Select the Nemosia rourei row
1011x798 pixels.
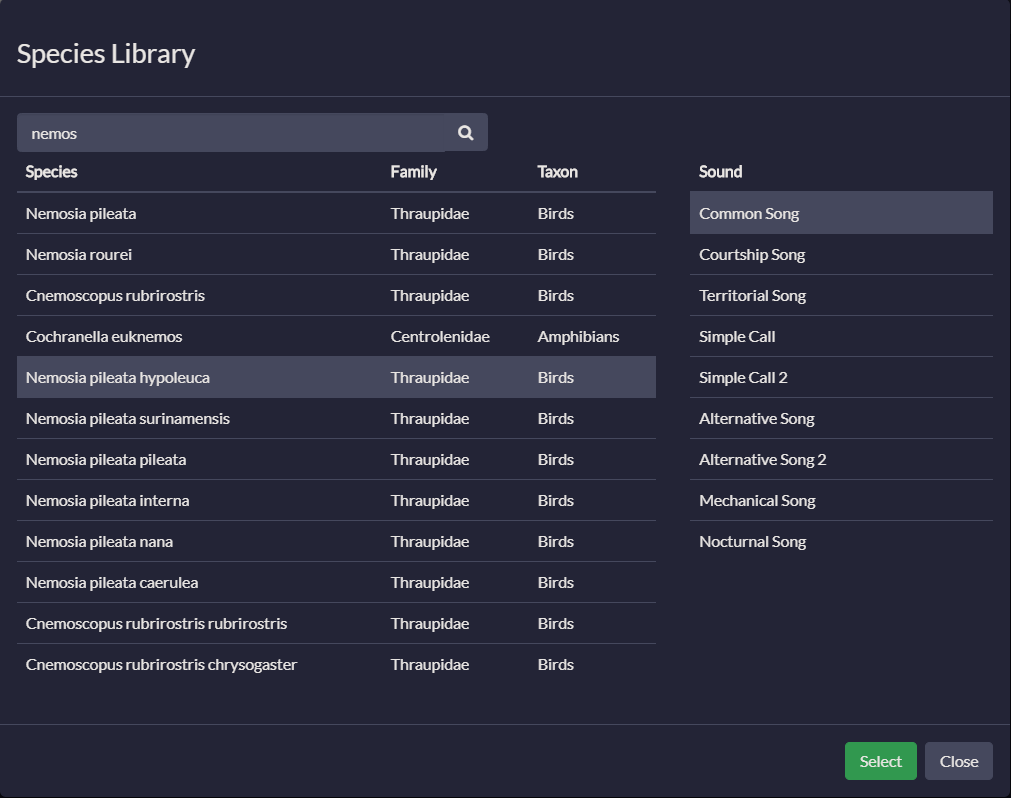point(336,255)
